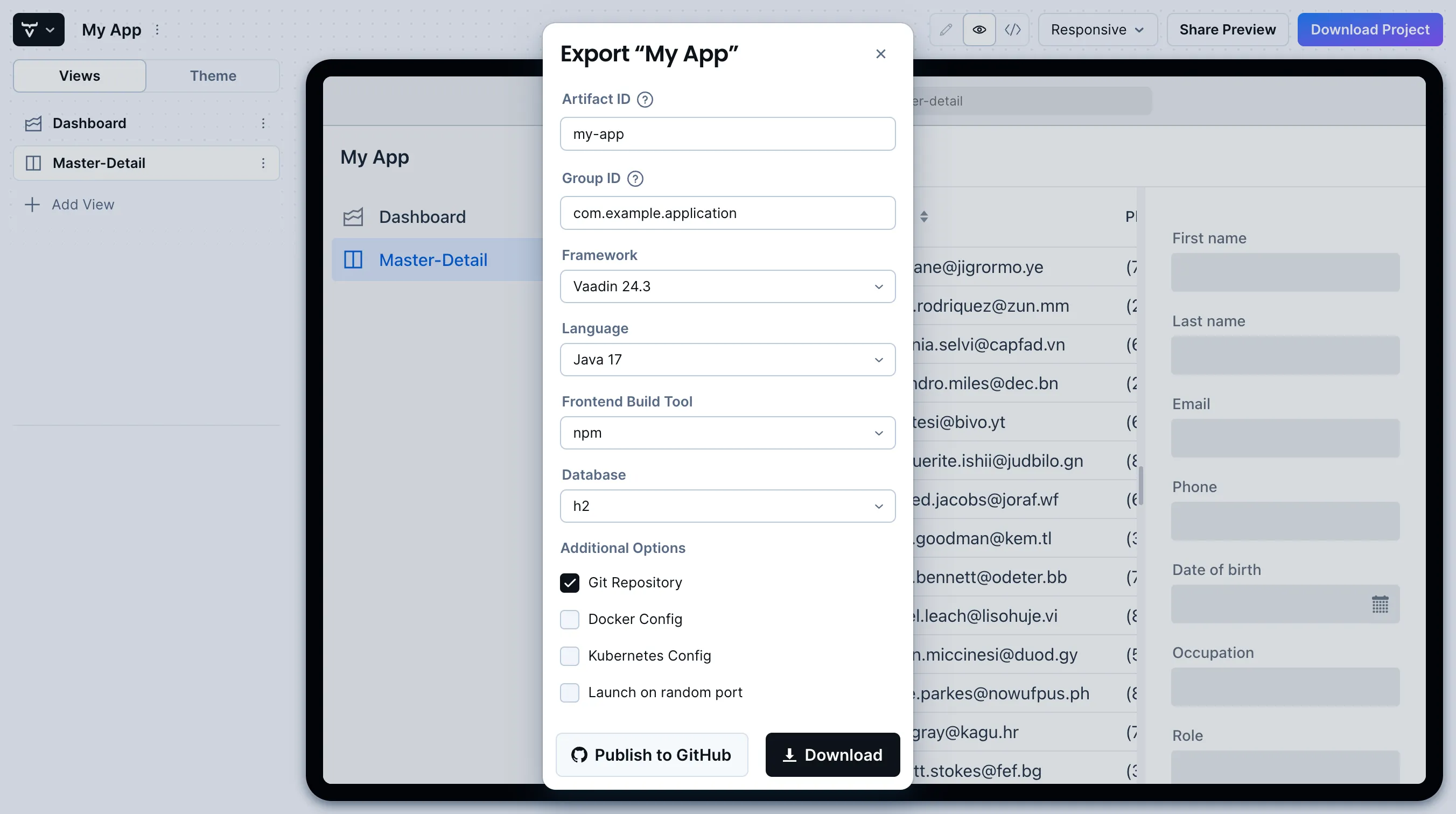Click the Dashboard icon in preview navigation
1456x814 pixels.
tap(353, 217)
